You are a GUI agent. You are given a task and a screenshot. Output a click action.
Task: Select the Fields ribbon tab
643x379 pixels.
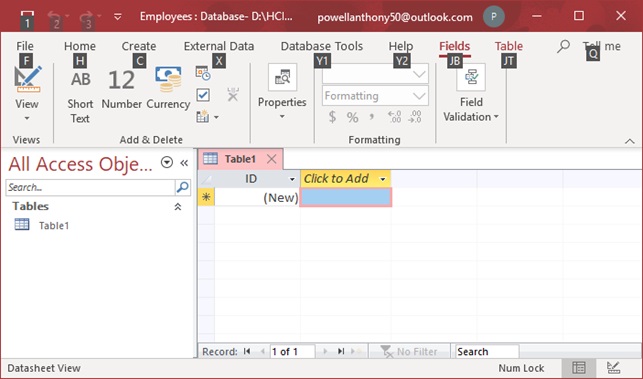click(x=454, y=46)
